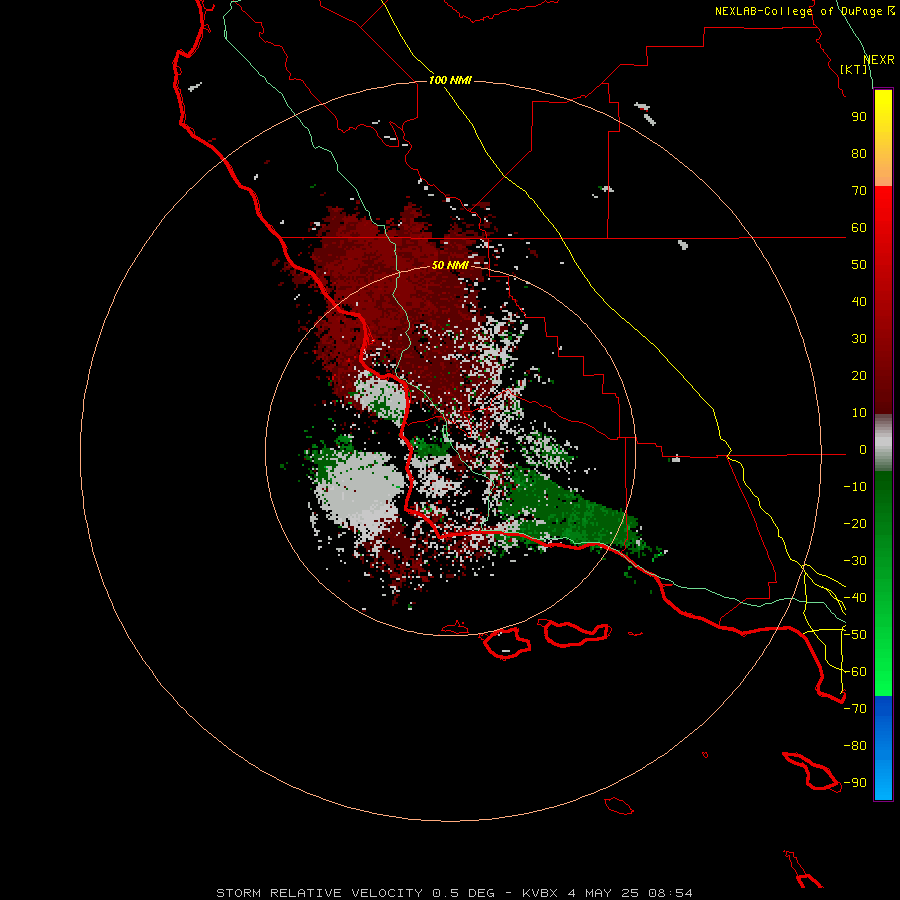This screenshot has height=900, width=900.
Task: Pick the 60 tick label on the legend
Action: coord(859,228)
